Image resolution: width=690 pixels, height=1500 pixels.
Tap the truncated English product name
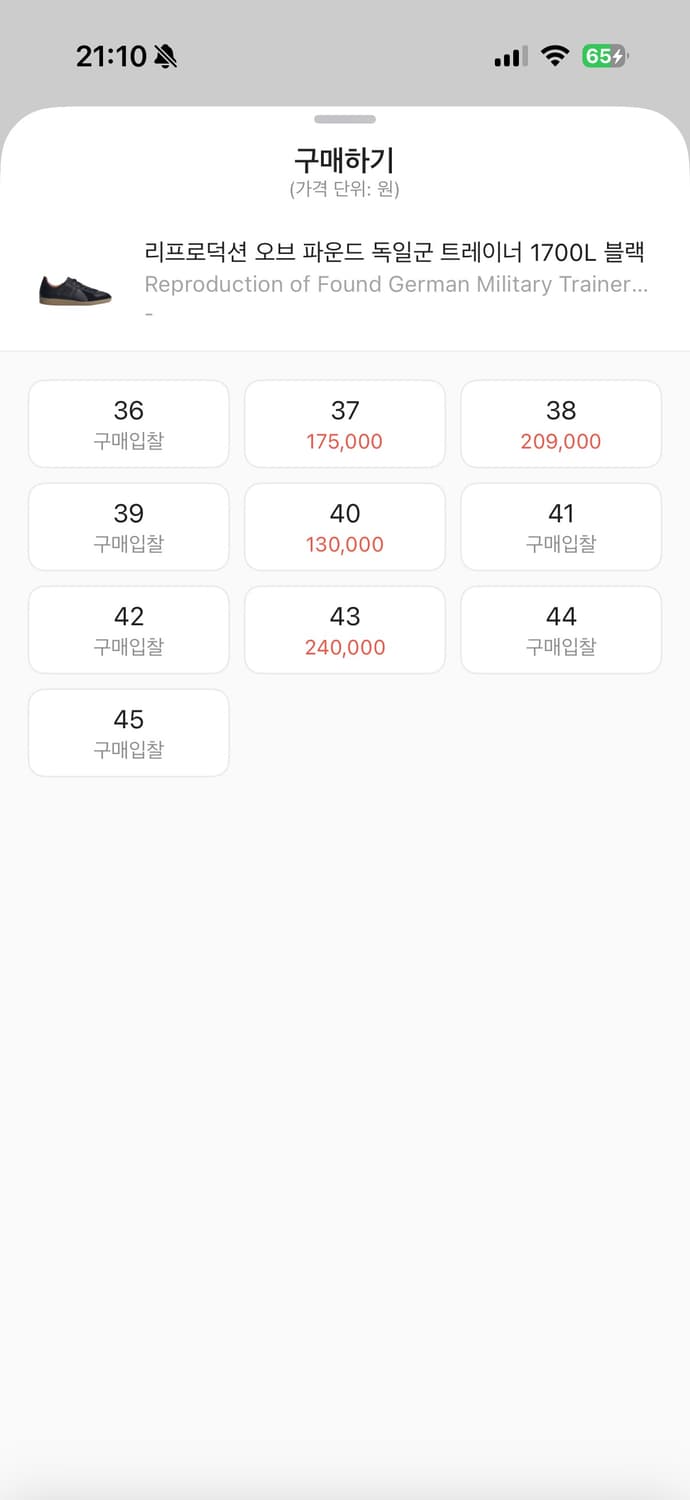[397, 285]
